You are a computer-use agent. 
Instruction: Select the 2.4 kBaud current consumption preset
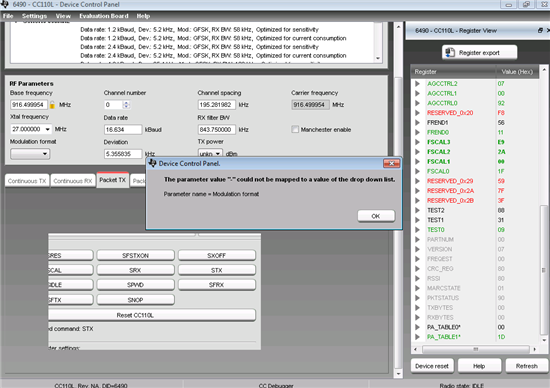point(213,55)
